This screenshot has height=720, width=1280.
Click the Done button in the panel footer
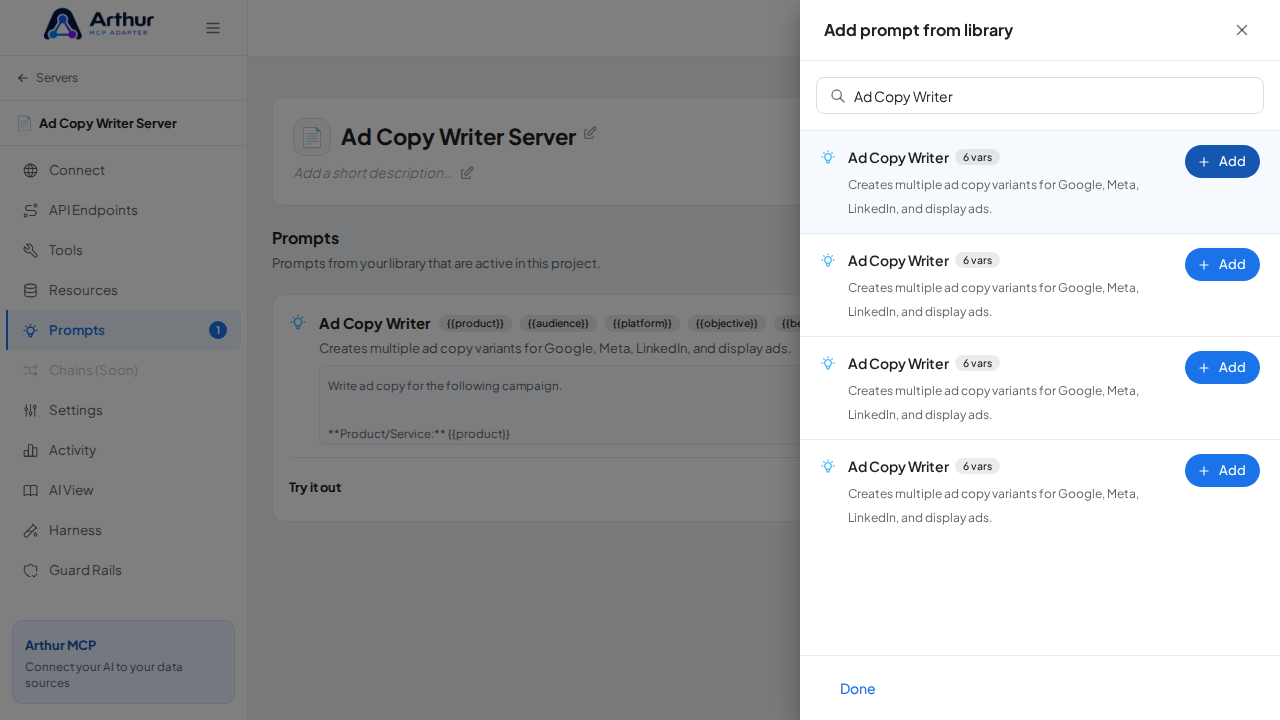click(x=857, y=689)
